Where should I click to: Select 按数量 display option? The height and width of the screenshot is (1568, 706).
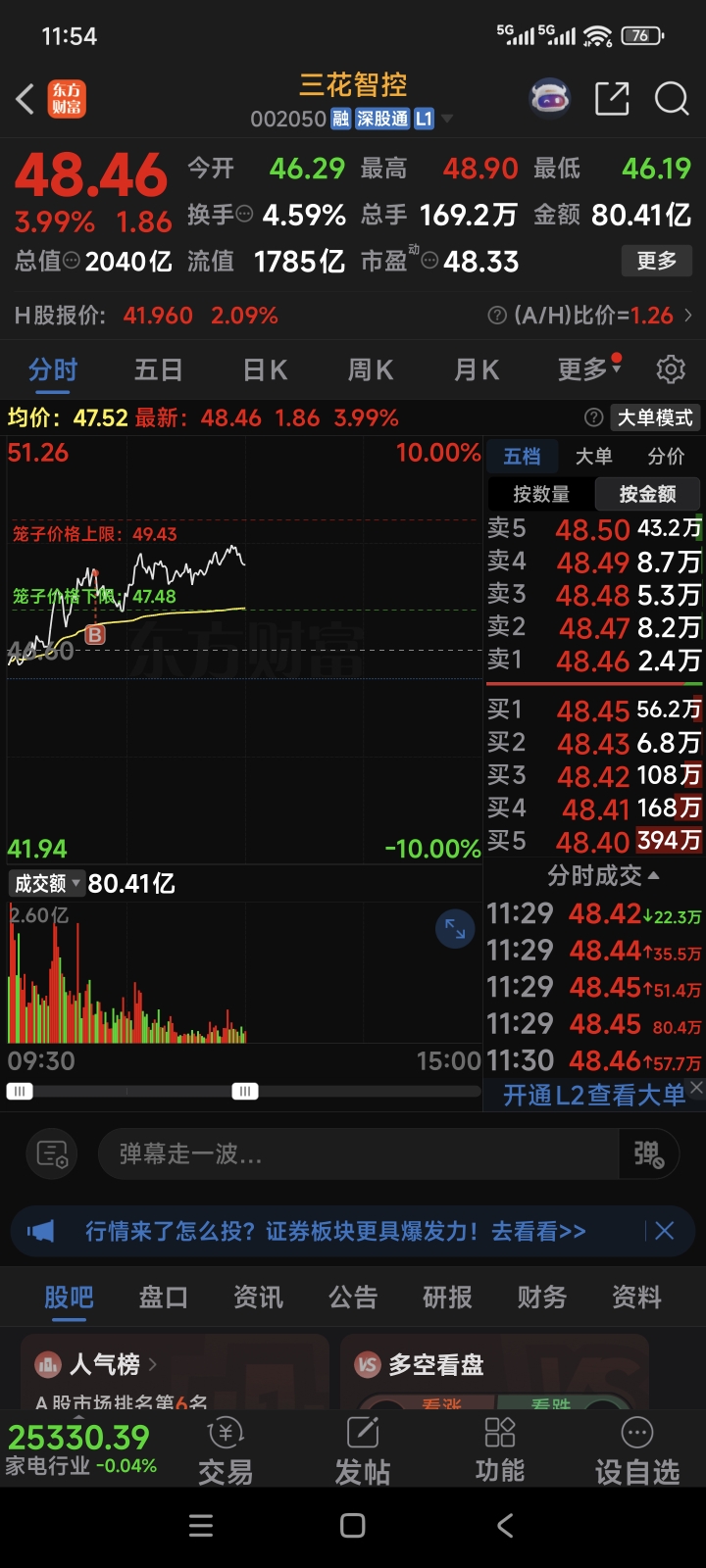pyautogui.click(x=541, y=494)
